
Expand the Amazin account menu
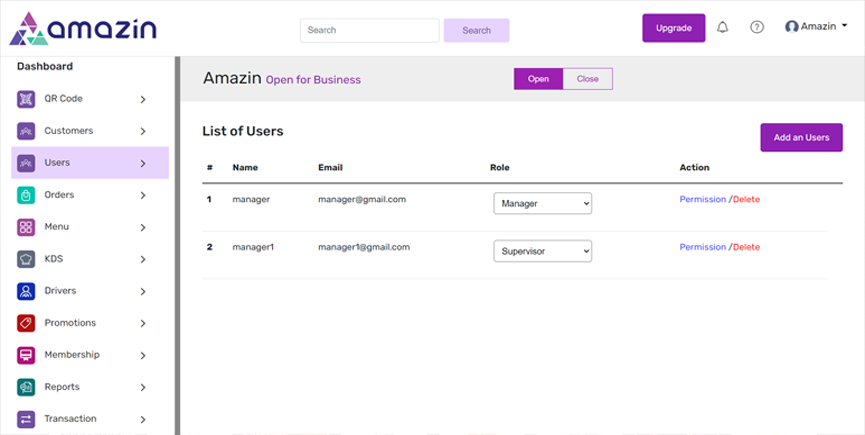point(816,27)
